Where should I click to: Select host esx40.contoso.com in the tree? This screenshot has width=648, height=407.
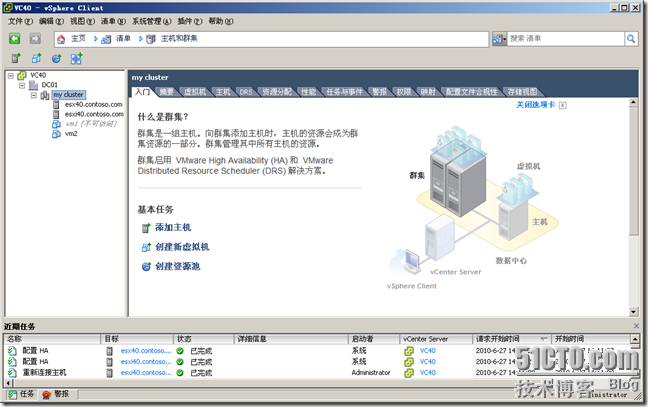pos(93,105)
